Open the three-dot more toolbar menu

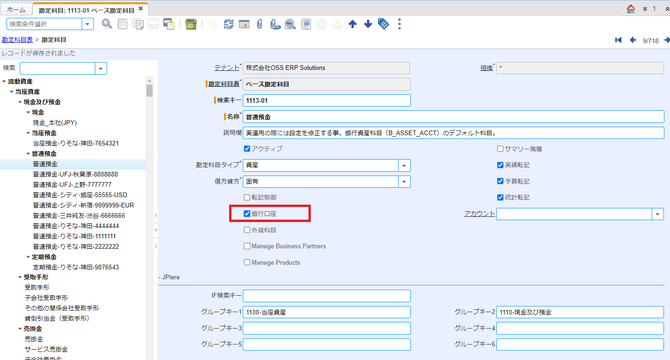[x=400, y=24]
